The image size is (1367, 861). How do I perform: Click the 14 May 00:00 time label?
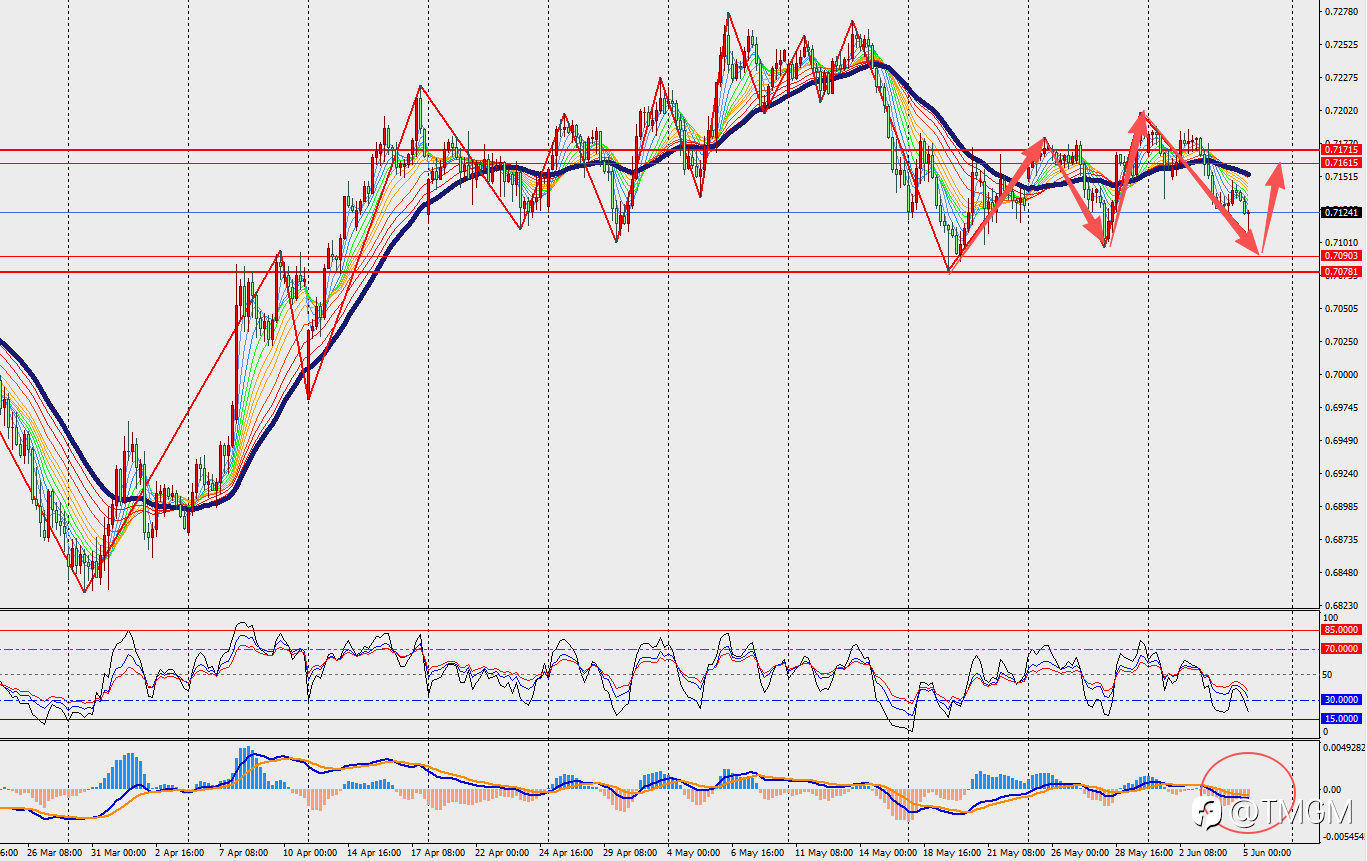(888, 853)
